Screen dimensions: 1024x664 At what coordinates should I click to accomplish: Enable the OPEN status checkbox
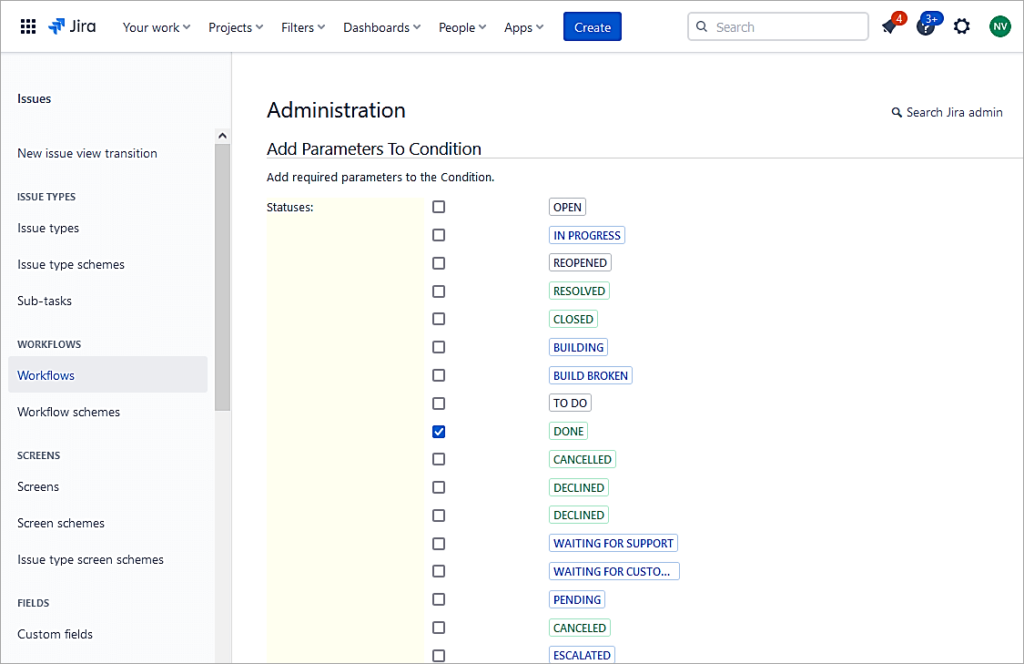[438, 206]
